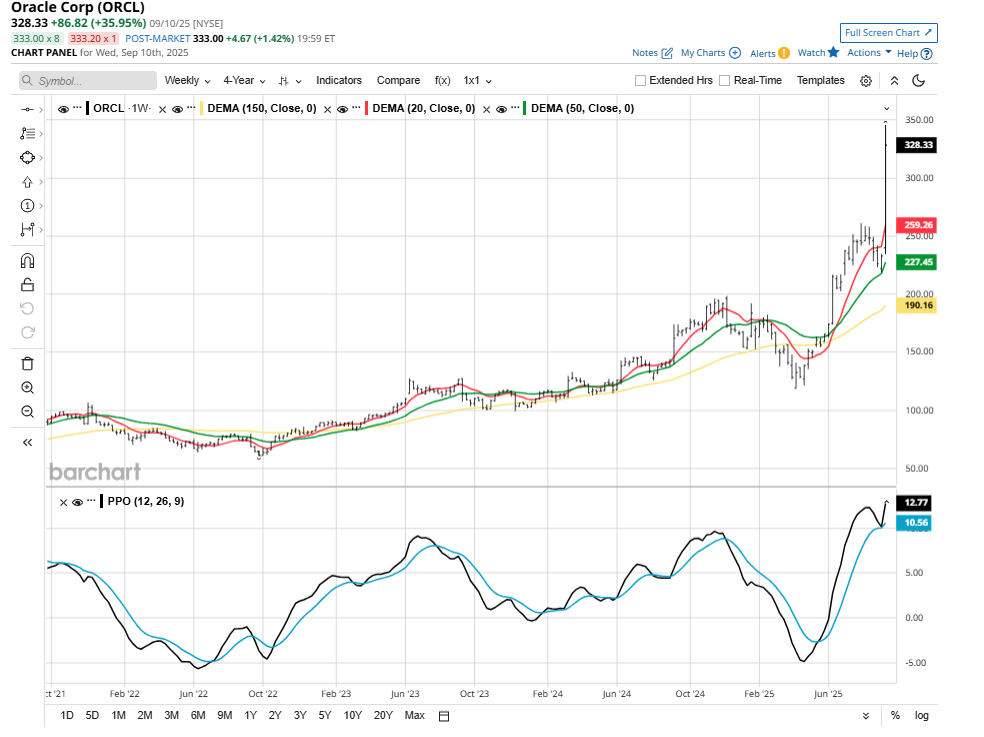Open the Indicators menu

pos(339,80)
